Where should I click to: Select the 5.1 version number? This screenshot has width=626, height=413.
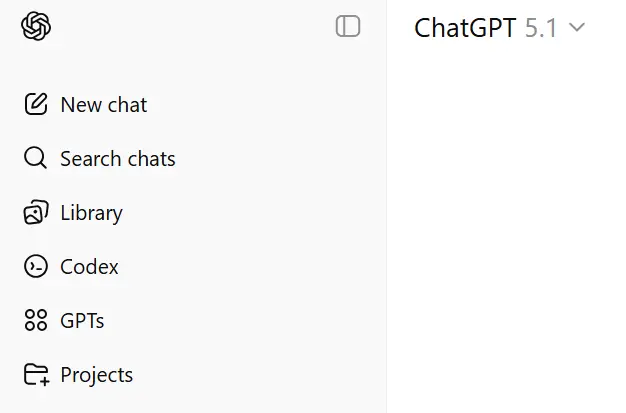pyautogui.click(x=541, y=28)
